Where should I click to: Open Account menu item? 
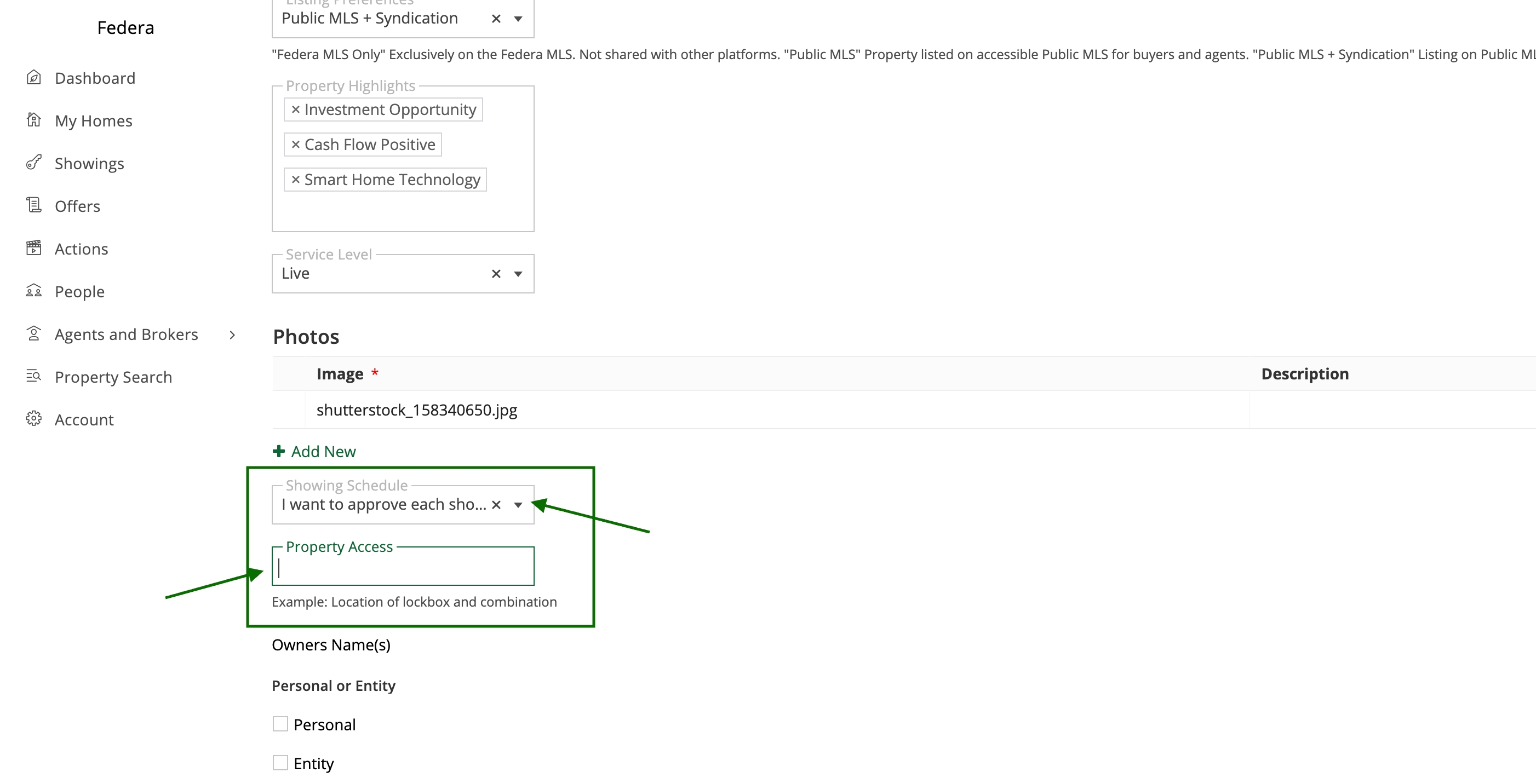(x=84, y=420)
